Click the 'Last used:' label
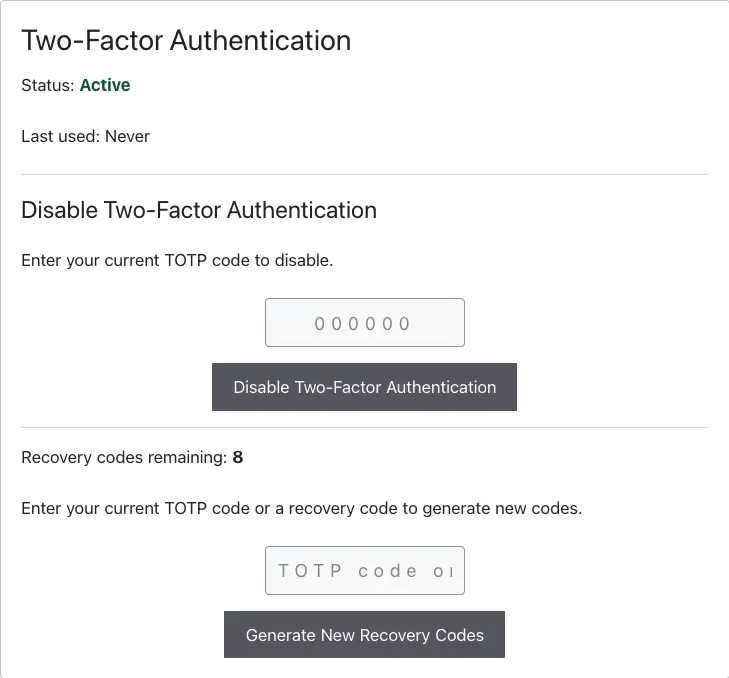The image size is (729, 678). [60, 136]
